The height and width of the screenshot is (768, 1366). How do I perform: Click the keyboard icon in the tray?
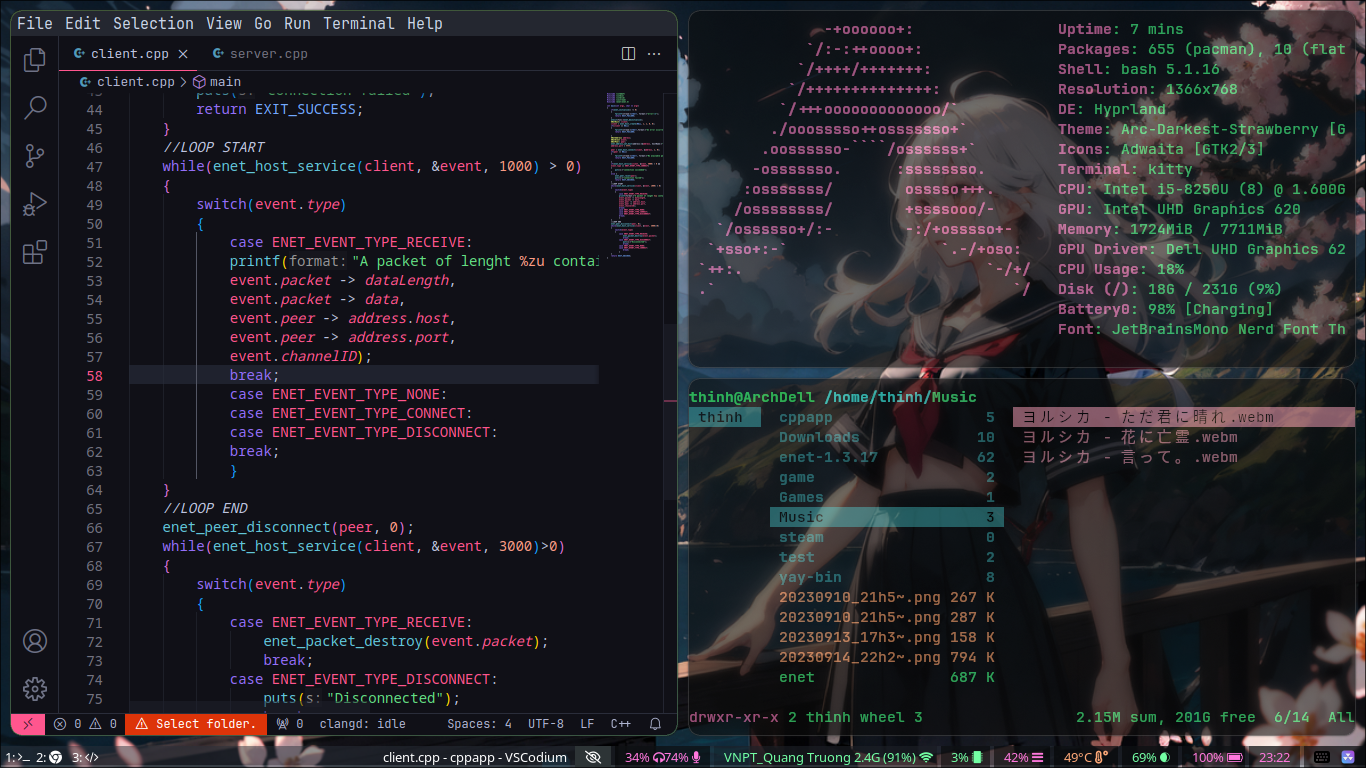point(1320,757)
